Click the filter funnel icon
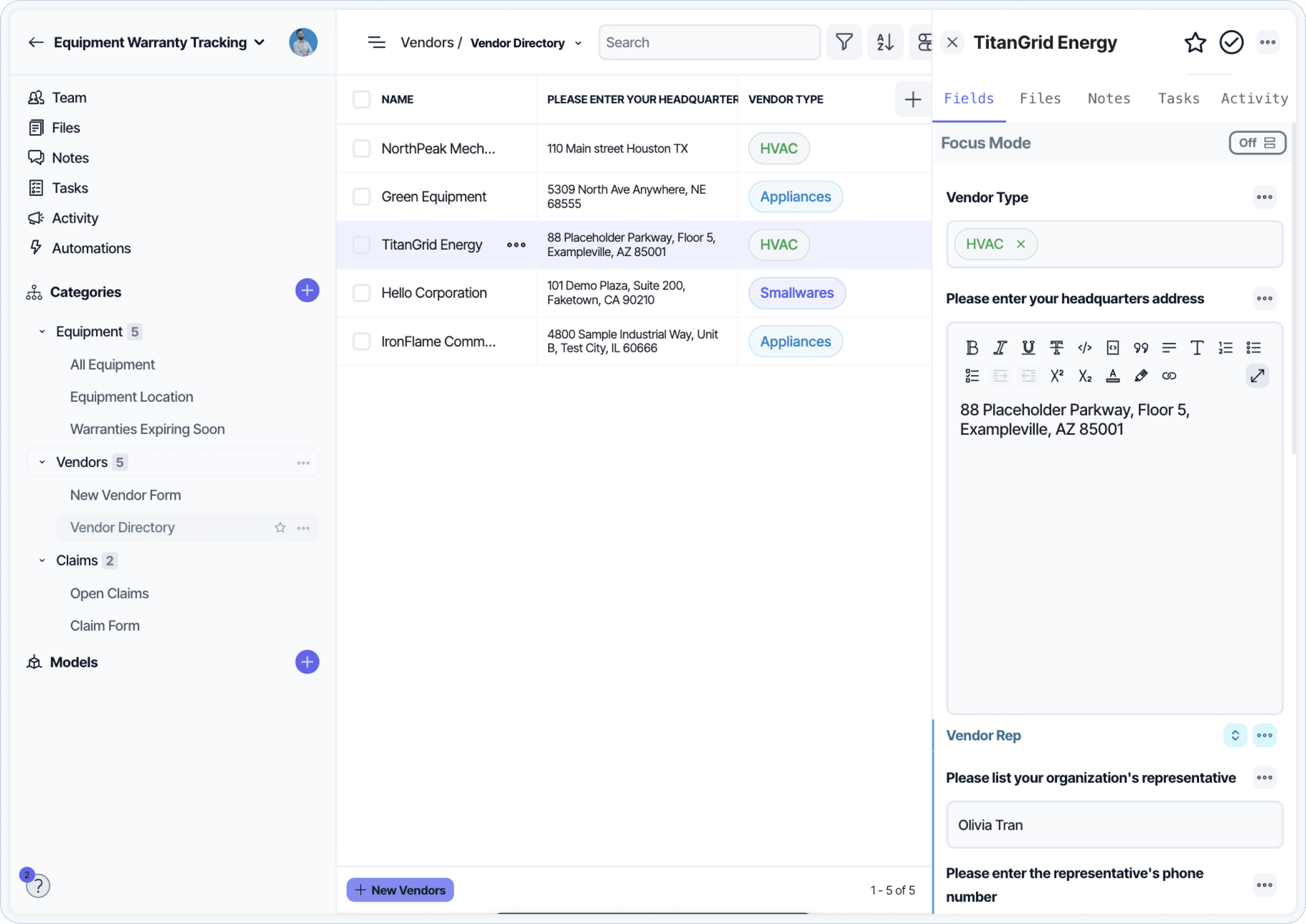Image resolution: width=1306 pixels, height=924 pixels. (x=843, y=42)
